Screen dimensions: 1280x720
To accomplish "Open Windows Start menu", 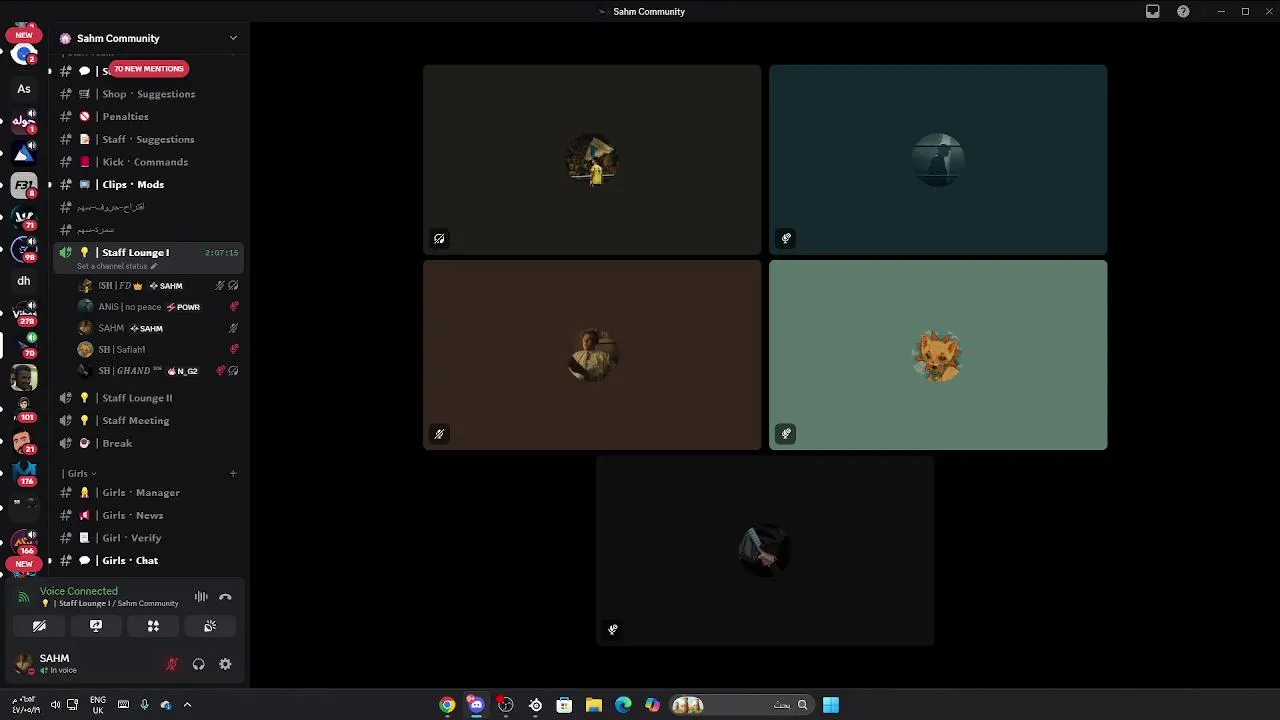I will (x=831, y=705).
